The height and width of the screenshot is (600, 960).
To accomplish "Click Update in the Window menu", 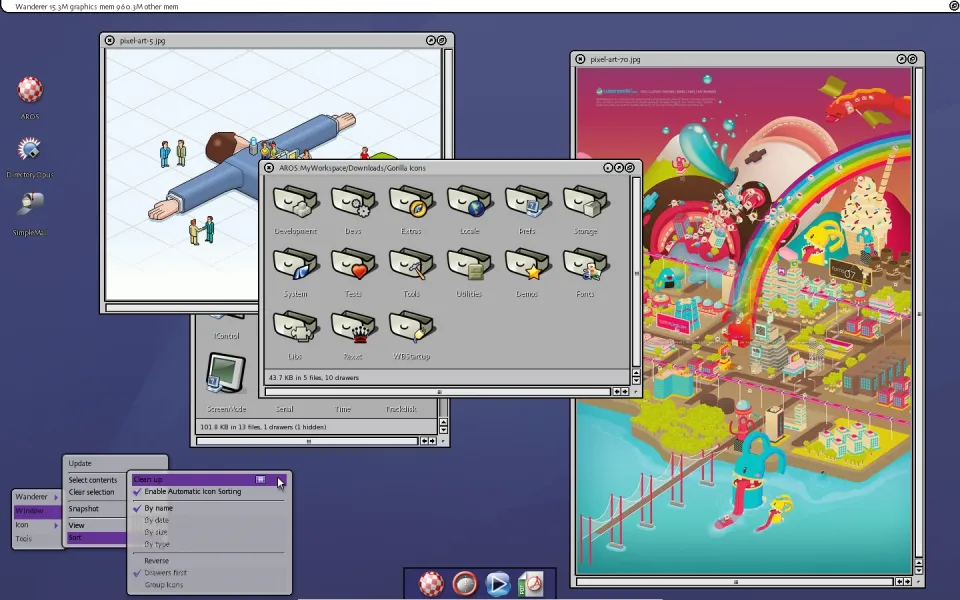I will pyautogui.click(x=80, y=464).
